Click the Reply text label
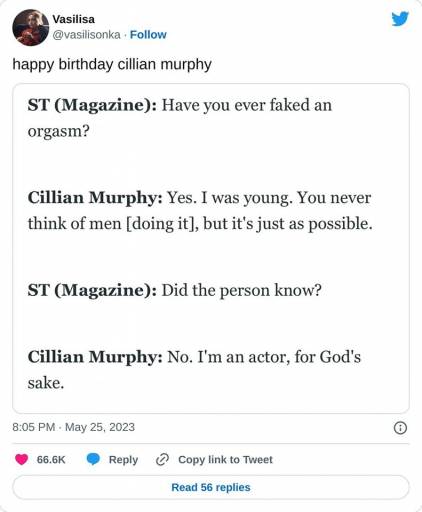 (123, 460)
